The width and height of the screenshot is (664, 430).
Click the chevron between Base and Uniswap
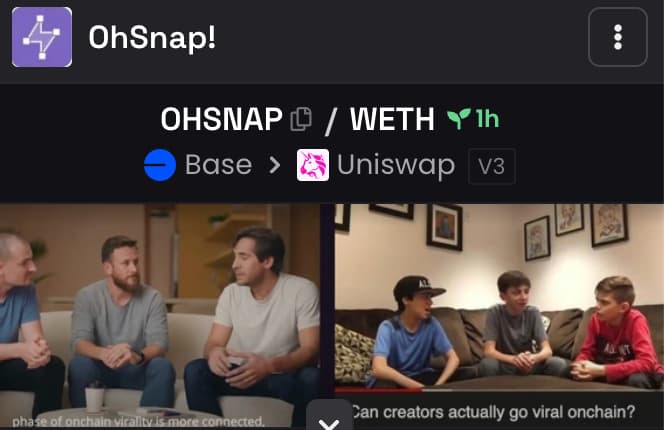[x=275, y=165]
